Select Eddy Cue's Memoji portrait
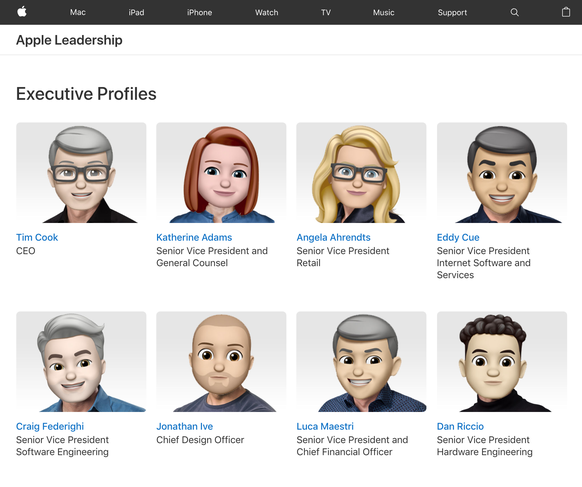Image resolution: width=582 pixels, height=487 pixels. tap(501, 173)
